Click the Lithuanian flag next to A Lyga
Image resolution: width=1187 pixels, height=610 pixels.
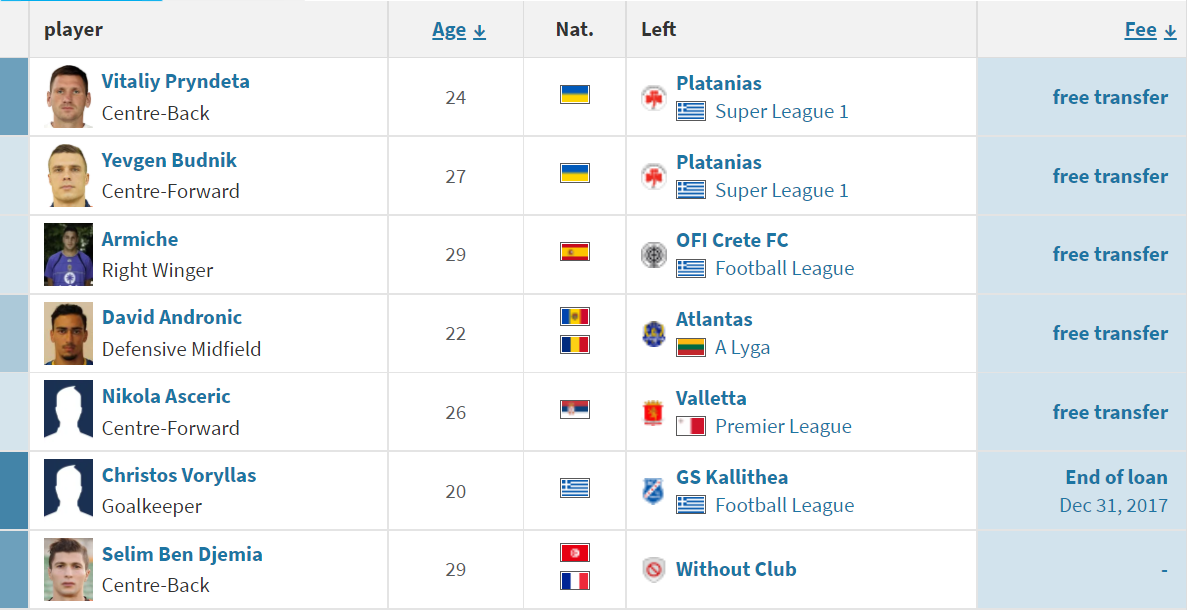point(691,347)
